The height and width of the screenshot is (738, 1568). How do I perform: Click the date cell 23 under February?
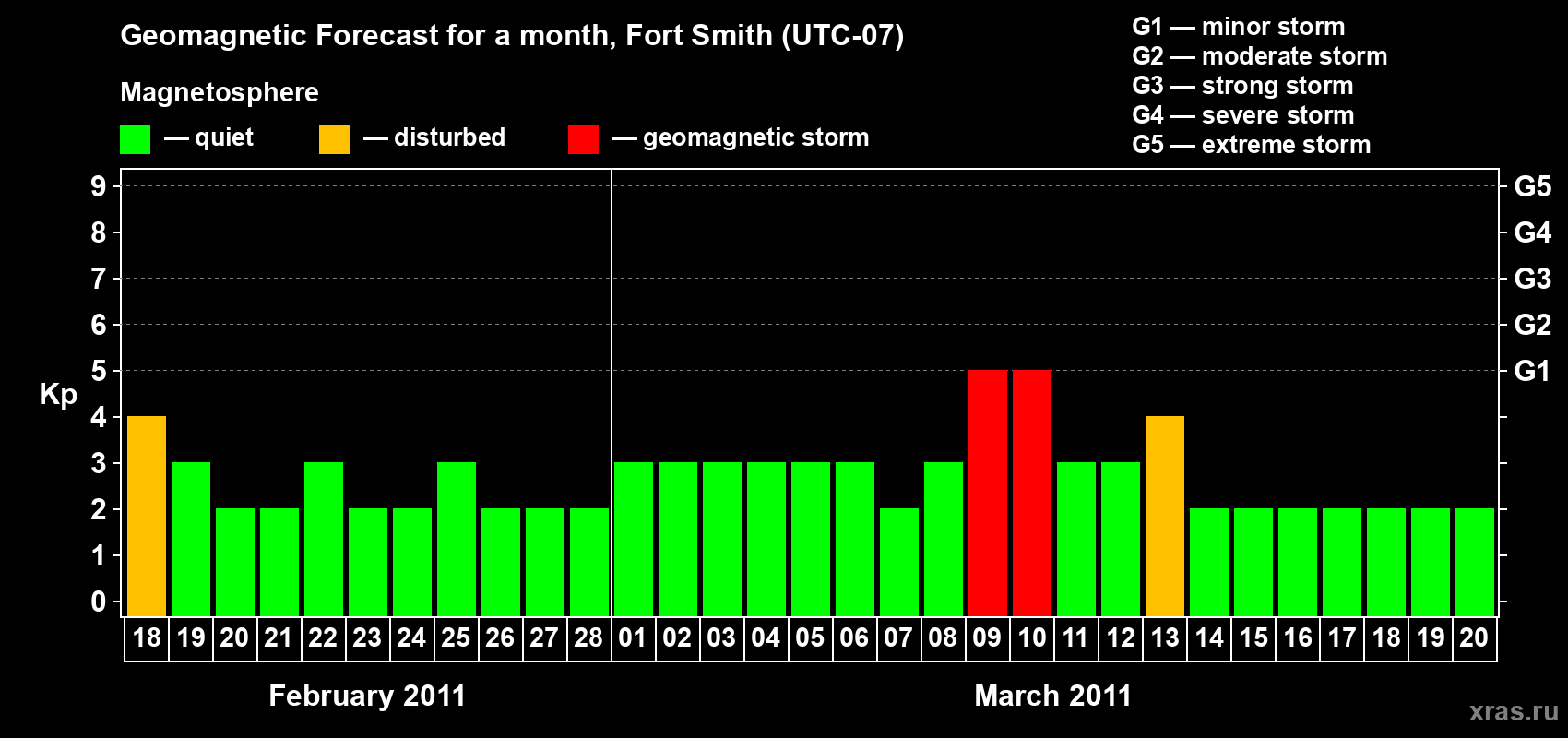tap(367, 638)
